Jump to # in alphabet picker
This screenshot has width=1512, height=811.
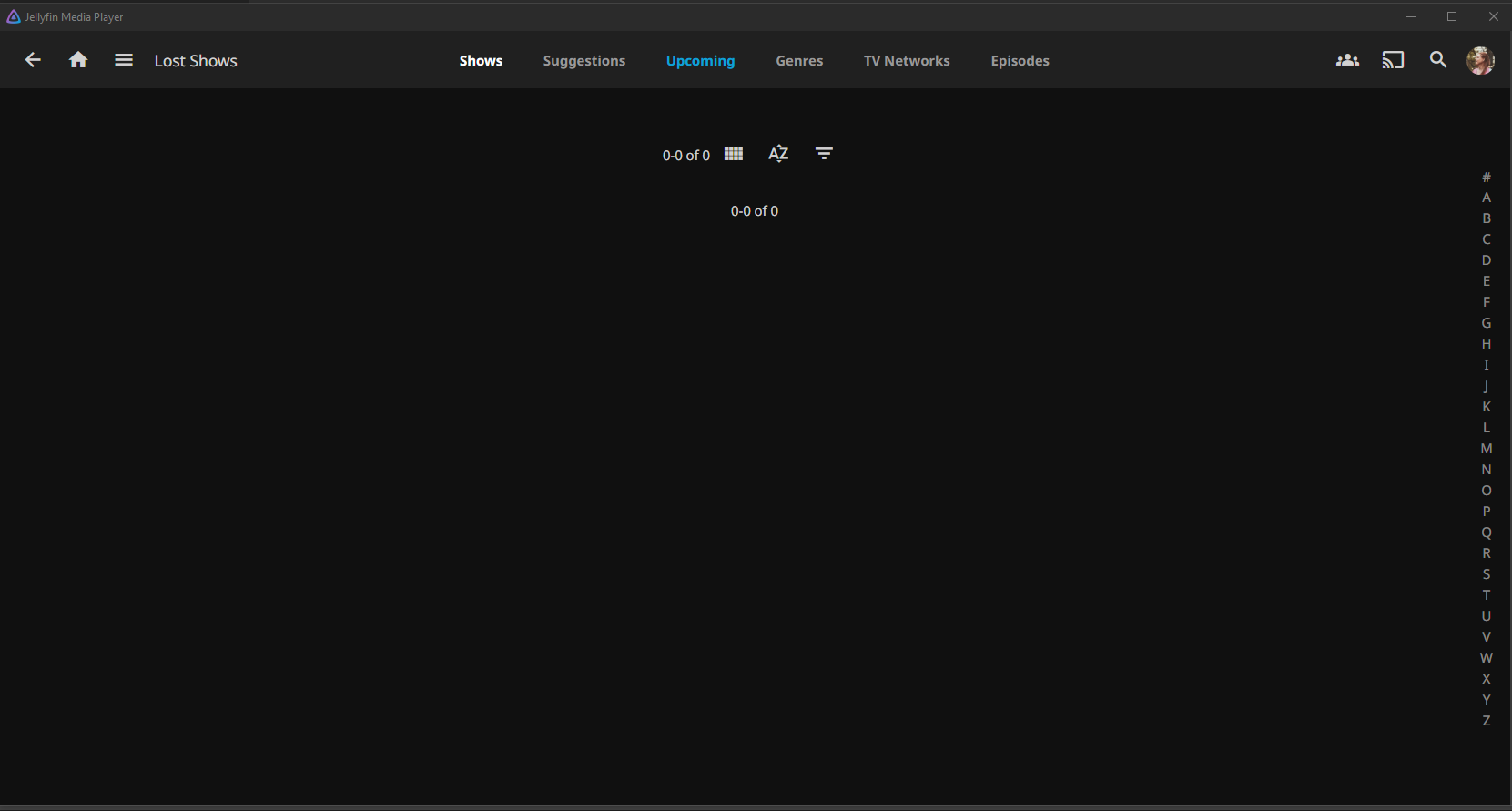point(1487,177)
